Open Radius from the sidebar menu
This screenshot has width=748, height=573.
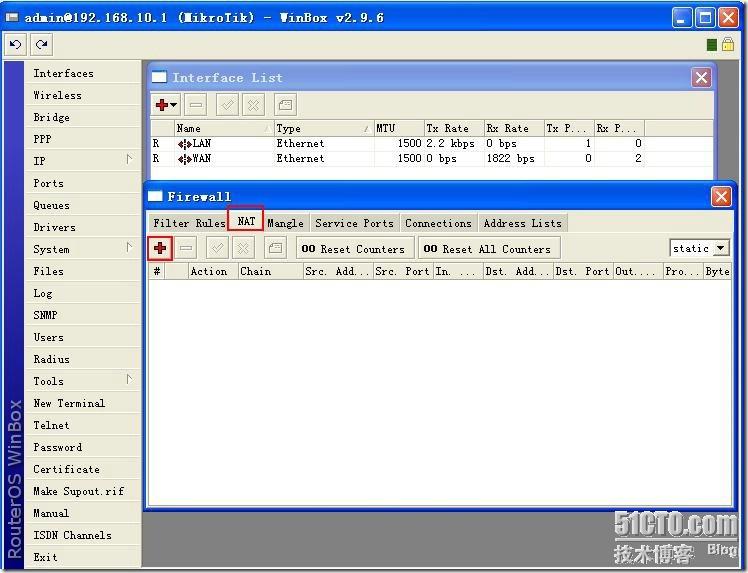coord(83,359)
